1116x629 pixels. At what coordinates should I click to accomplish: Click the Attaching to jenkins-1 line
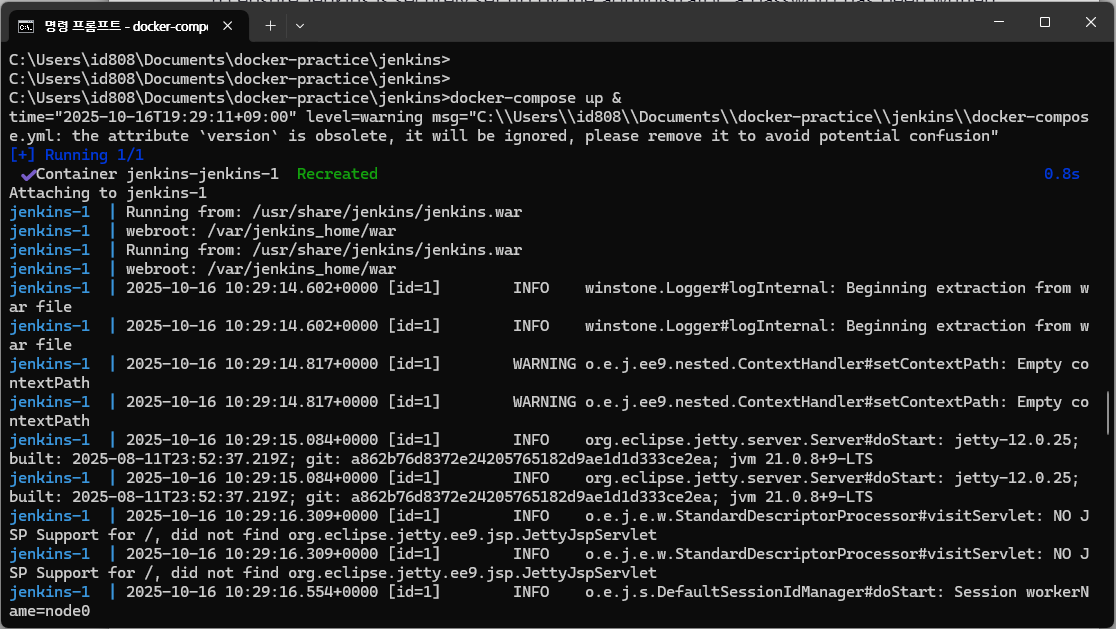108,193
